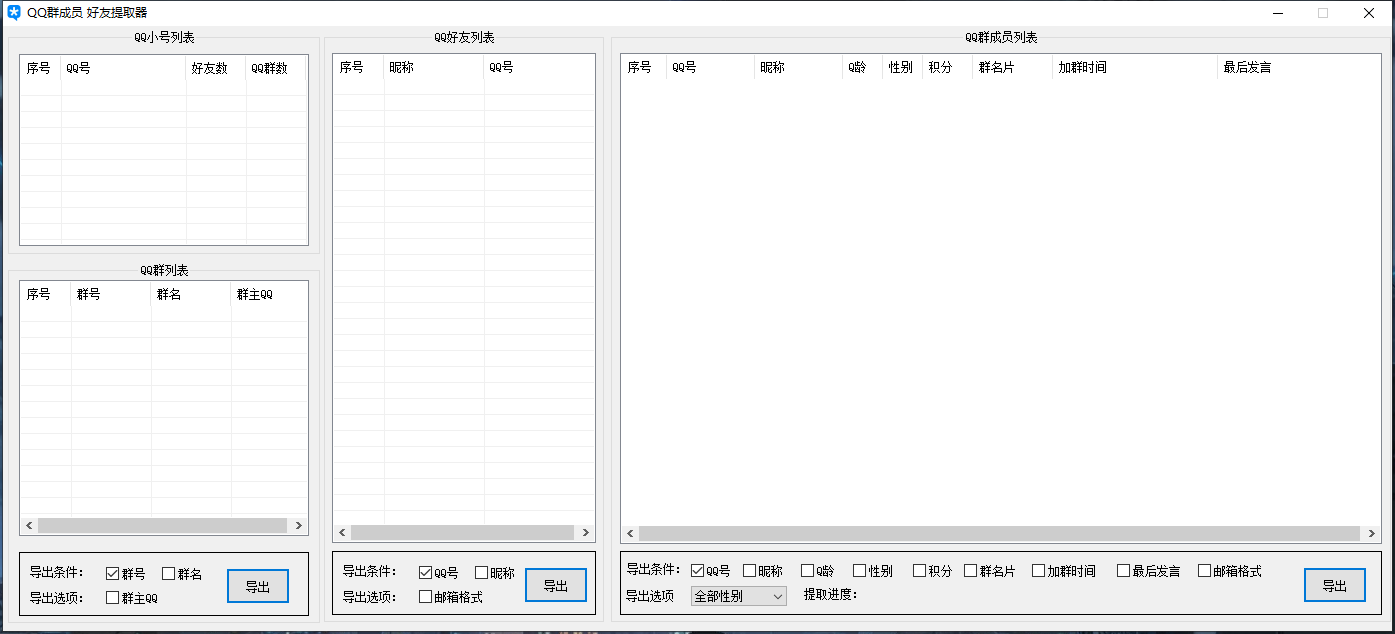Click 群名片 column header
The image size is (1395, 634).
click(1013, 67)
